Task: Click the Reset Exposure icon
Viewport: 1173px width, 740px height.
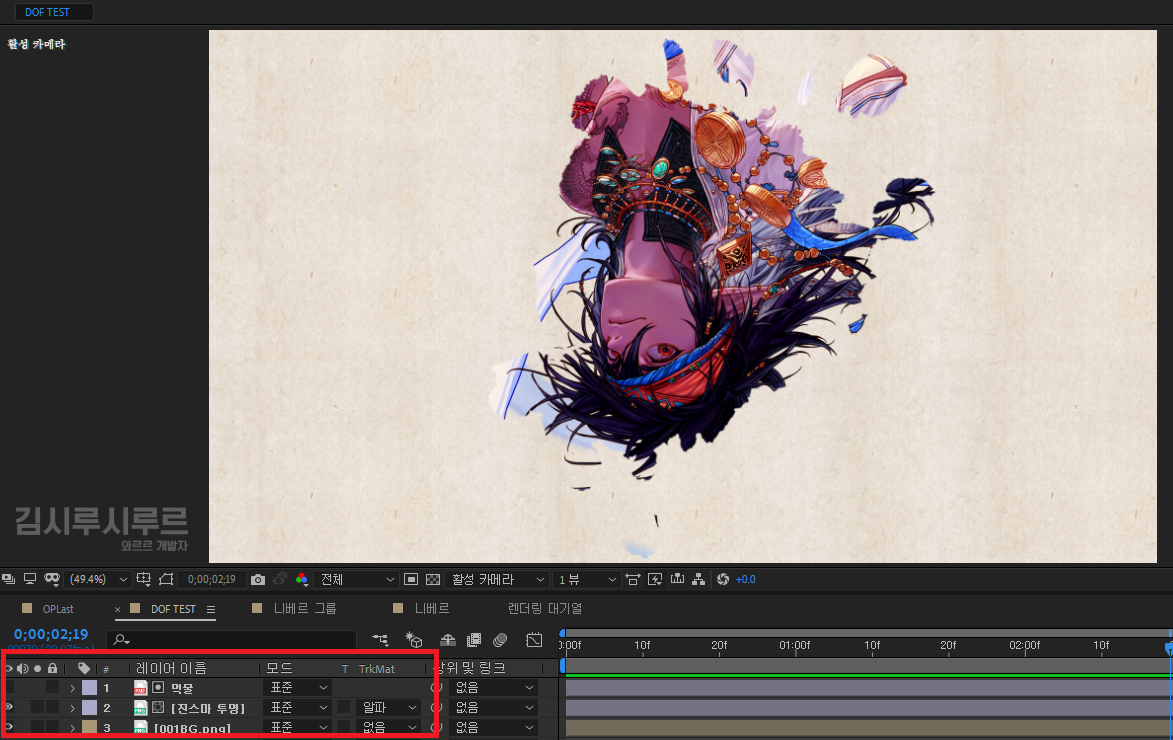Action: 723,579
